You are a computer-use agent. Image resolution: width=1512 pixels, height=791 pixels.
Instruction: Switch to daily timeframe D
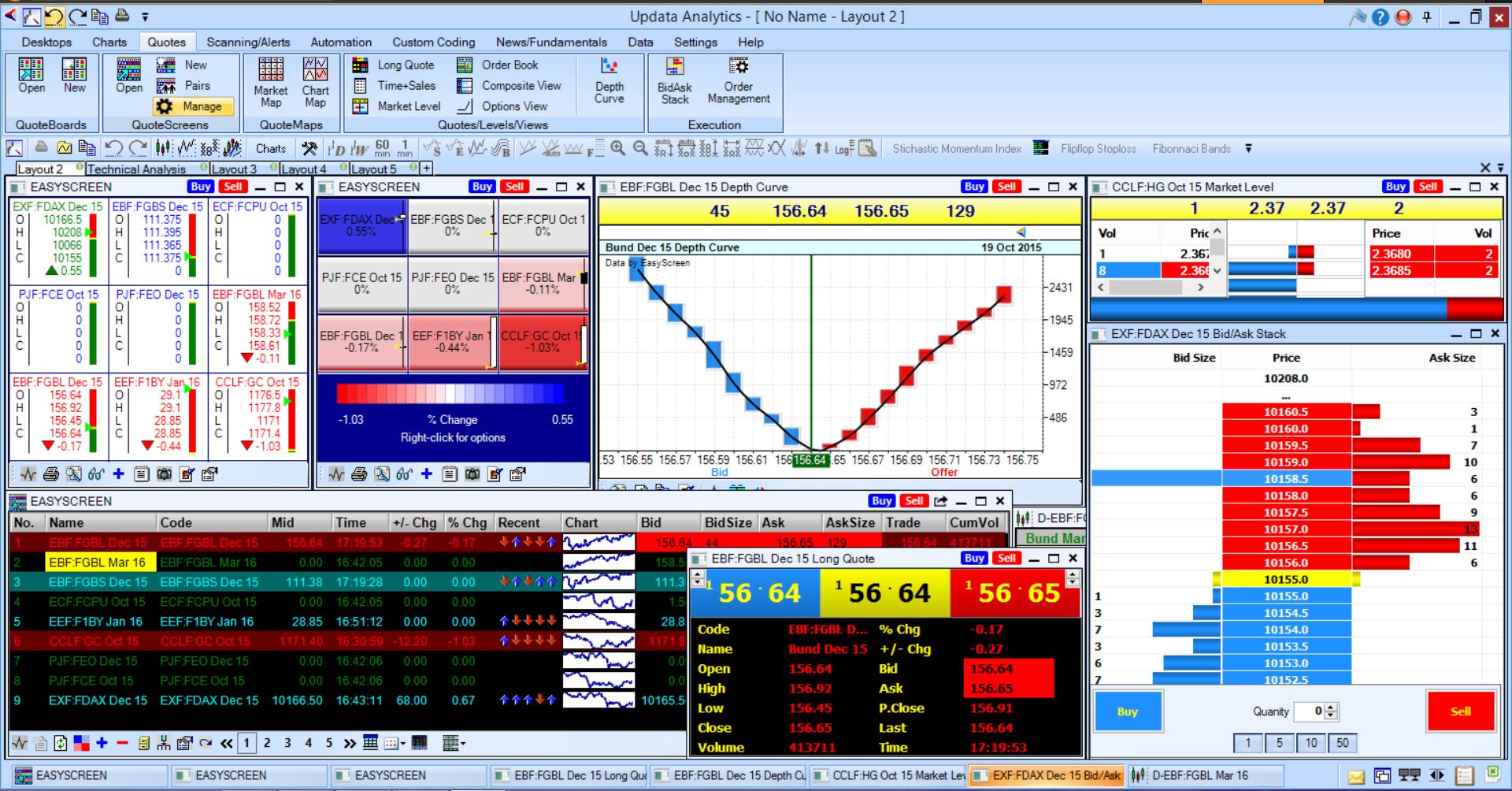click(x=337, y=149)
